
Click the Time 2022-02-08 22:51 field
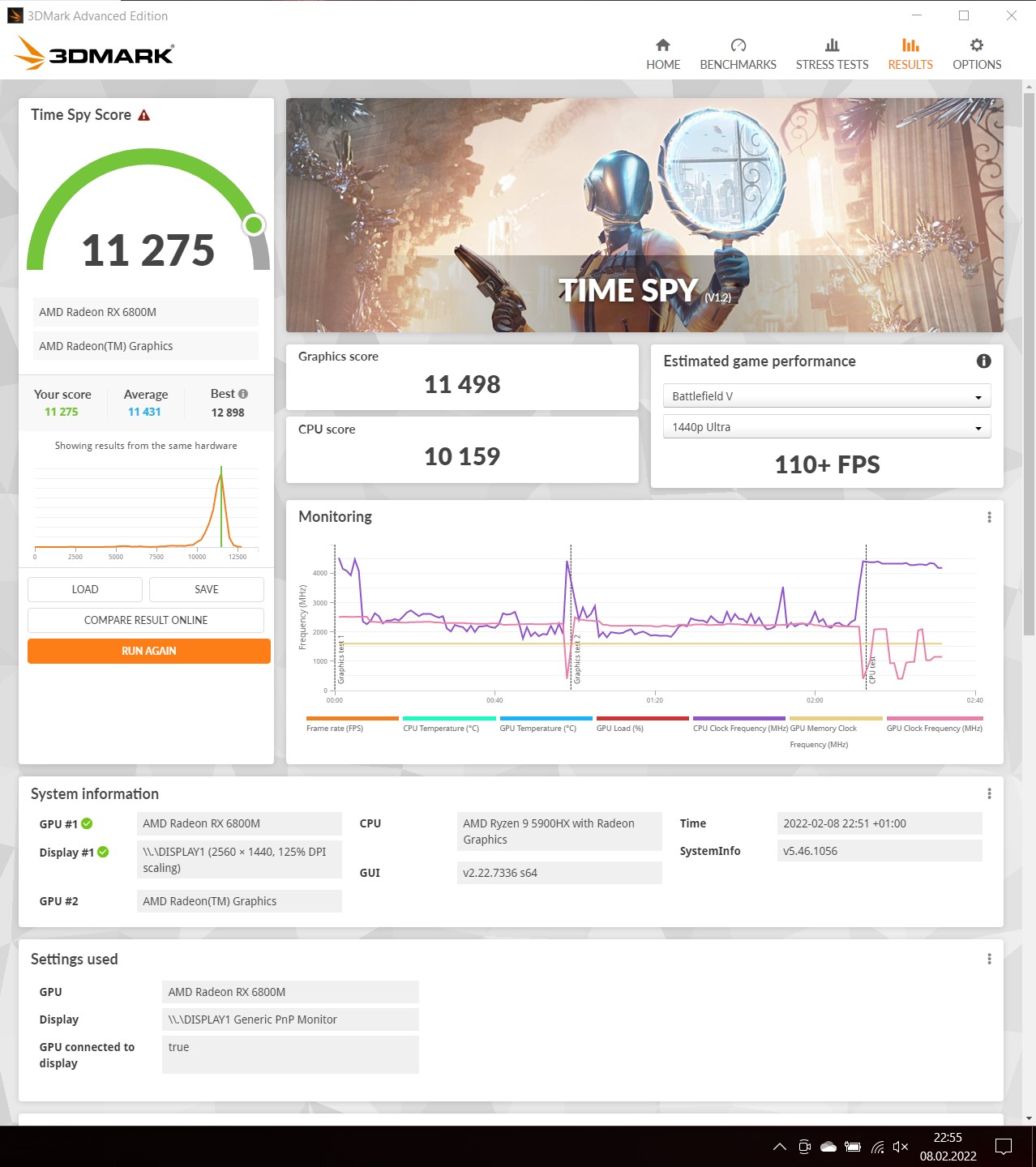pyautogui.click(x=880, y=823)
